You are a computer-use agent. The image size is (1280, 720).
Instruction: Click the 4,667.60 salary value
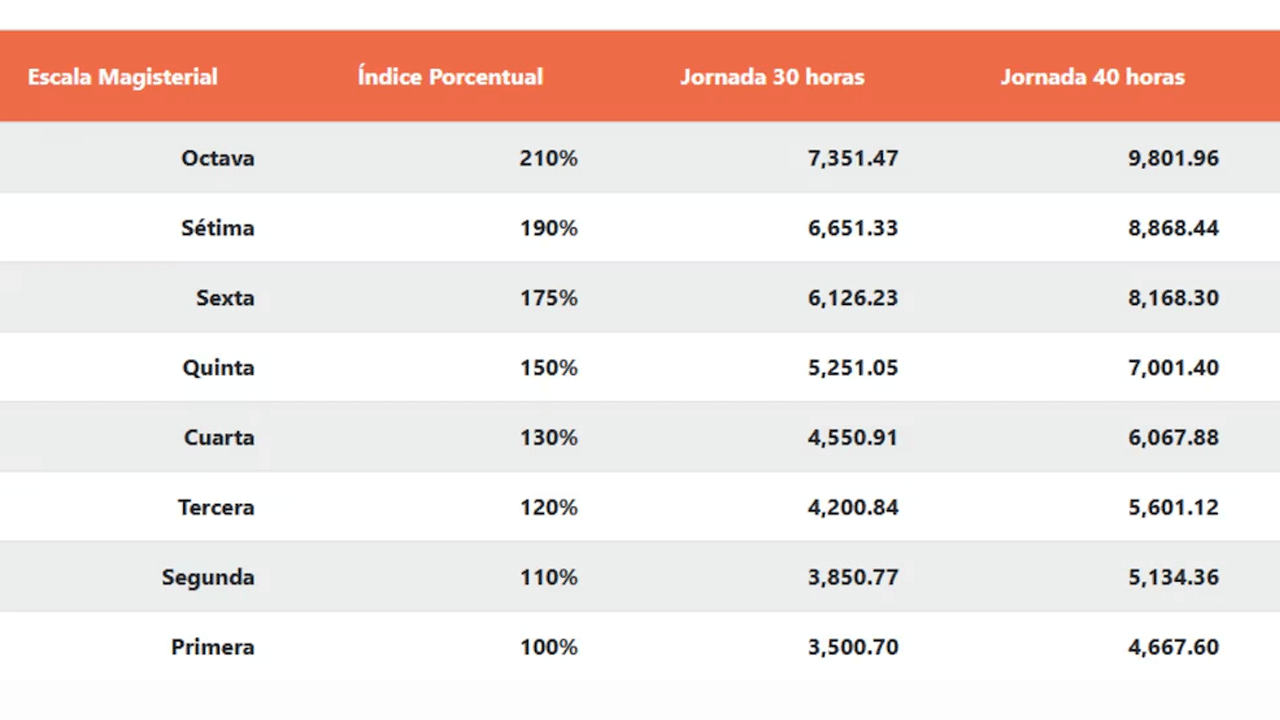(1173, 648)
